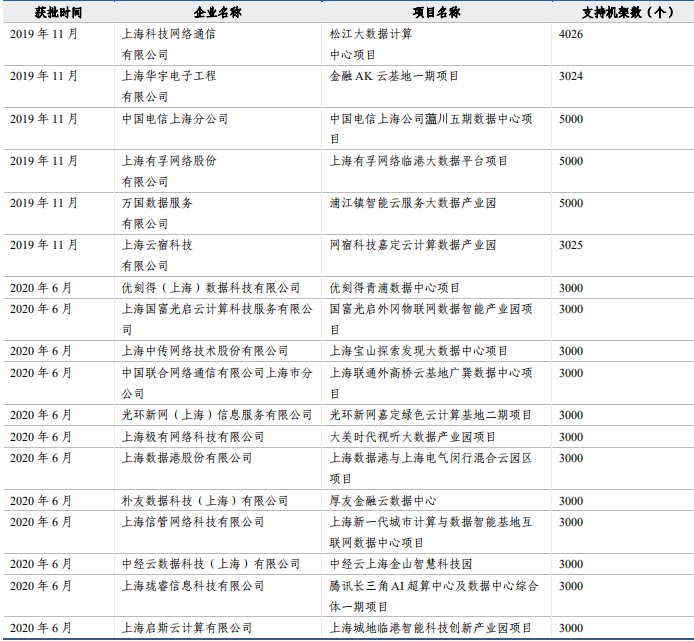Screen dimensions: 694x641
Task: Click 优刻得青浦数据中心项目
Action: [x=394, y=288]
